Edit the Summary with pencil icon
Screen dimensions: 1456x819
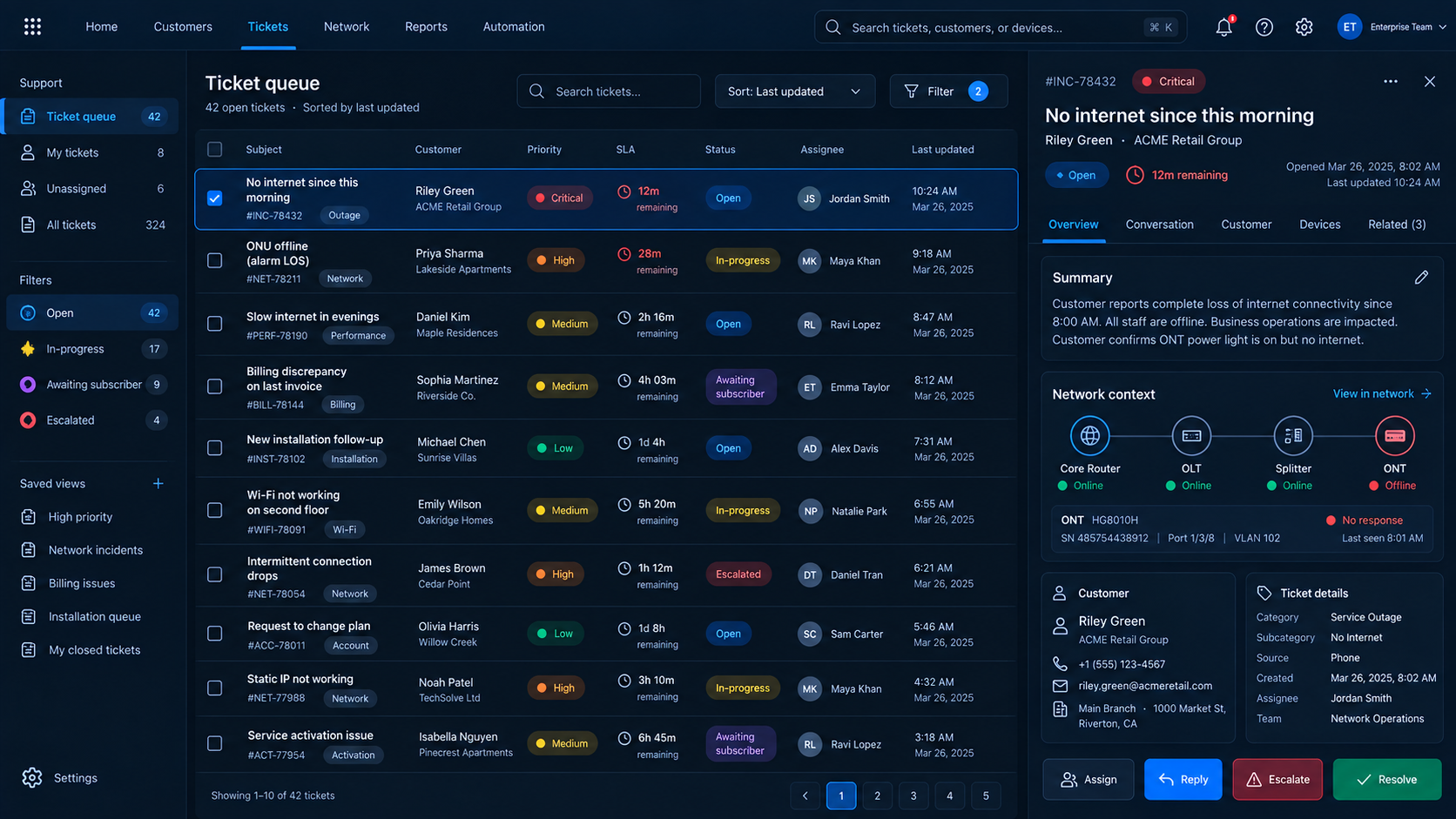pos(1421,278)
